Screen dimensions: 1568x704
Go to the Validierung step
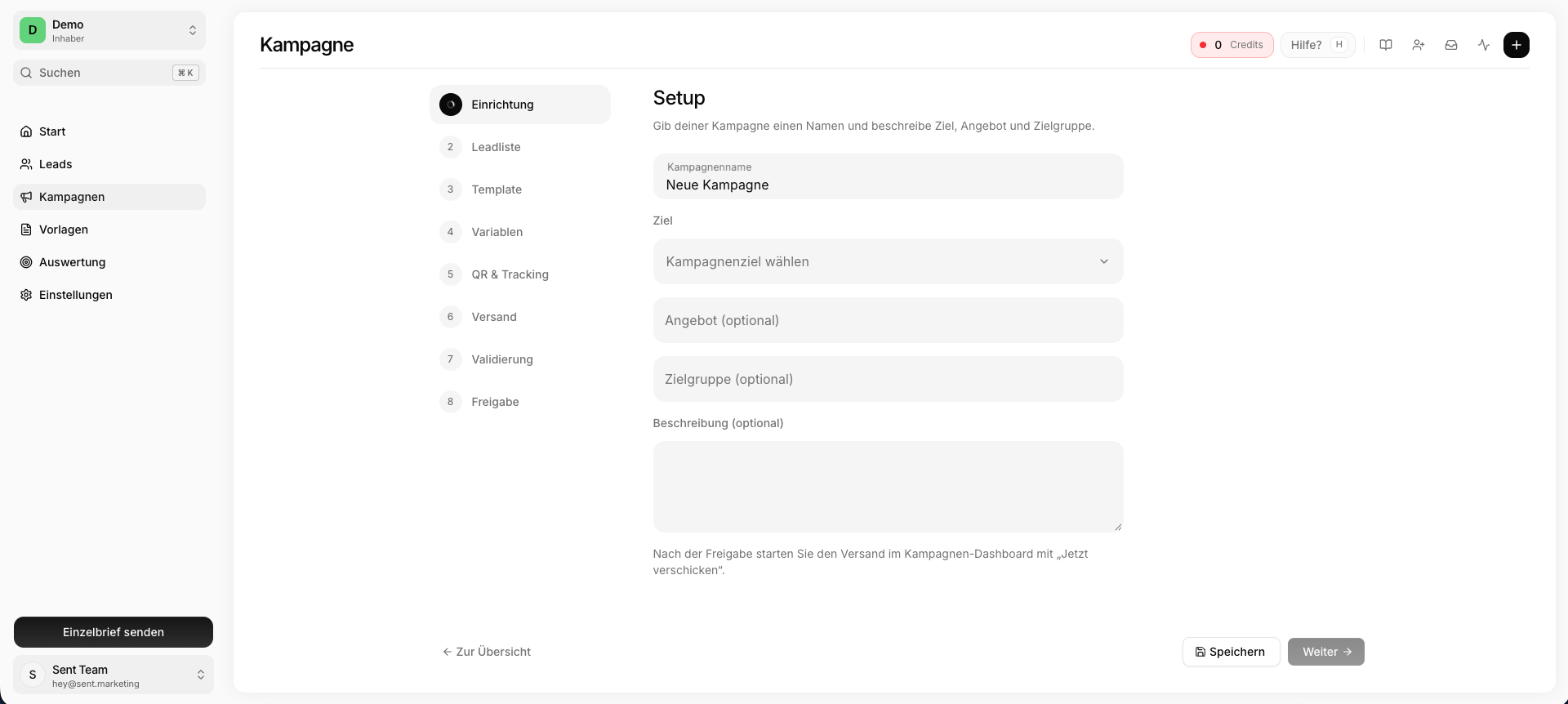coord(520,359)
